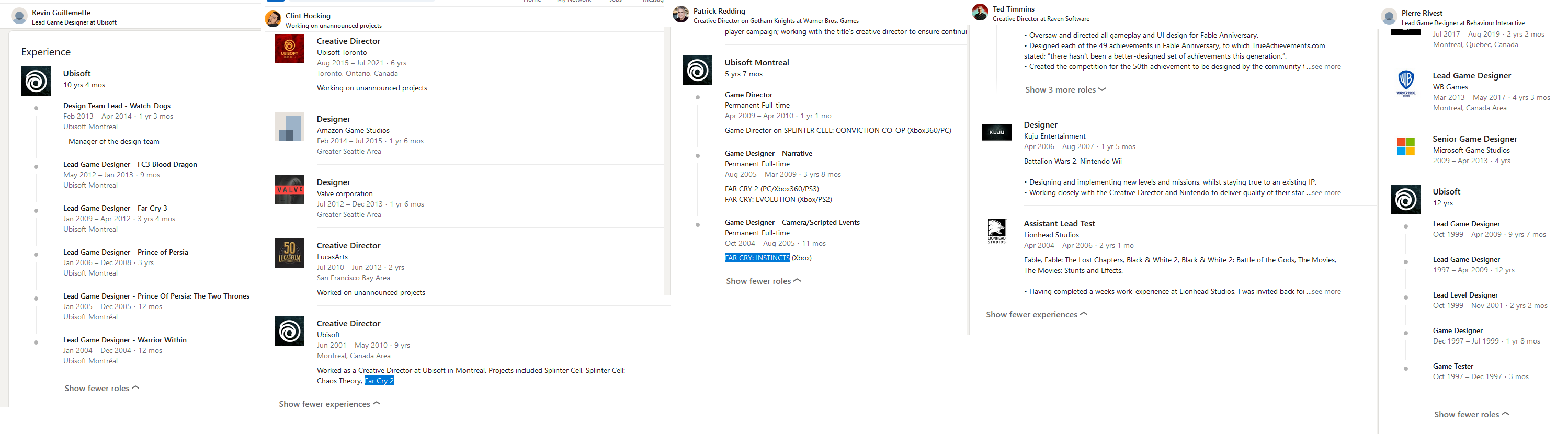Select Lead Game Designer - Warrior Within

pyautogui.click(x=125, y=340)
